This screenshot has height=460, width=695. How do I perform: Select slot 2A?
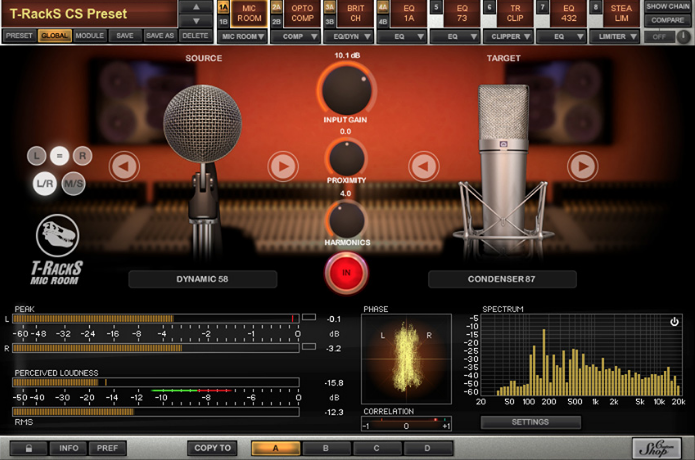[277, 7]
